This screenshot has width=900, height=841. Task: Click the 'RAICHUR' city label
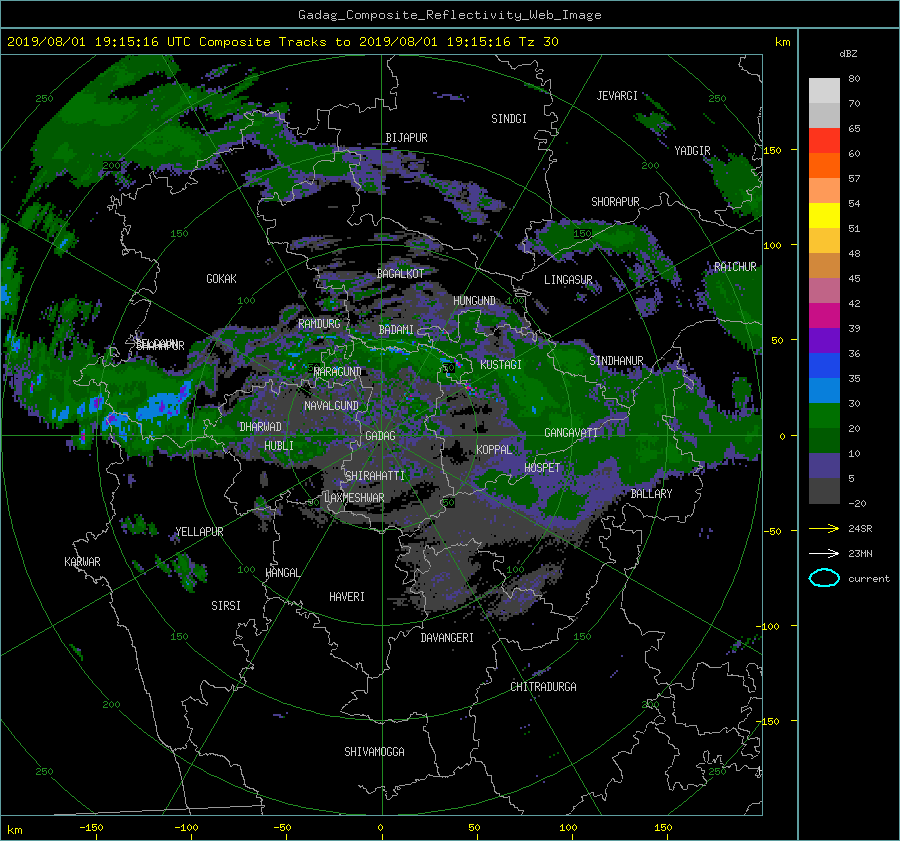click(735, 267)
